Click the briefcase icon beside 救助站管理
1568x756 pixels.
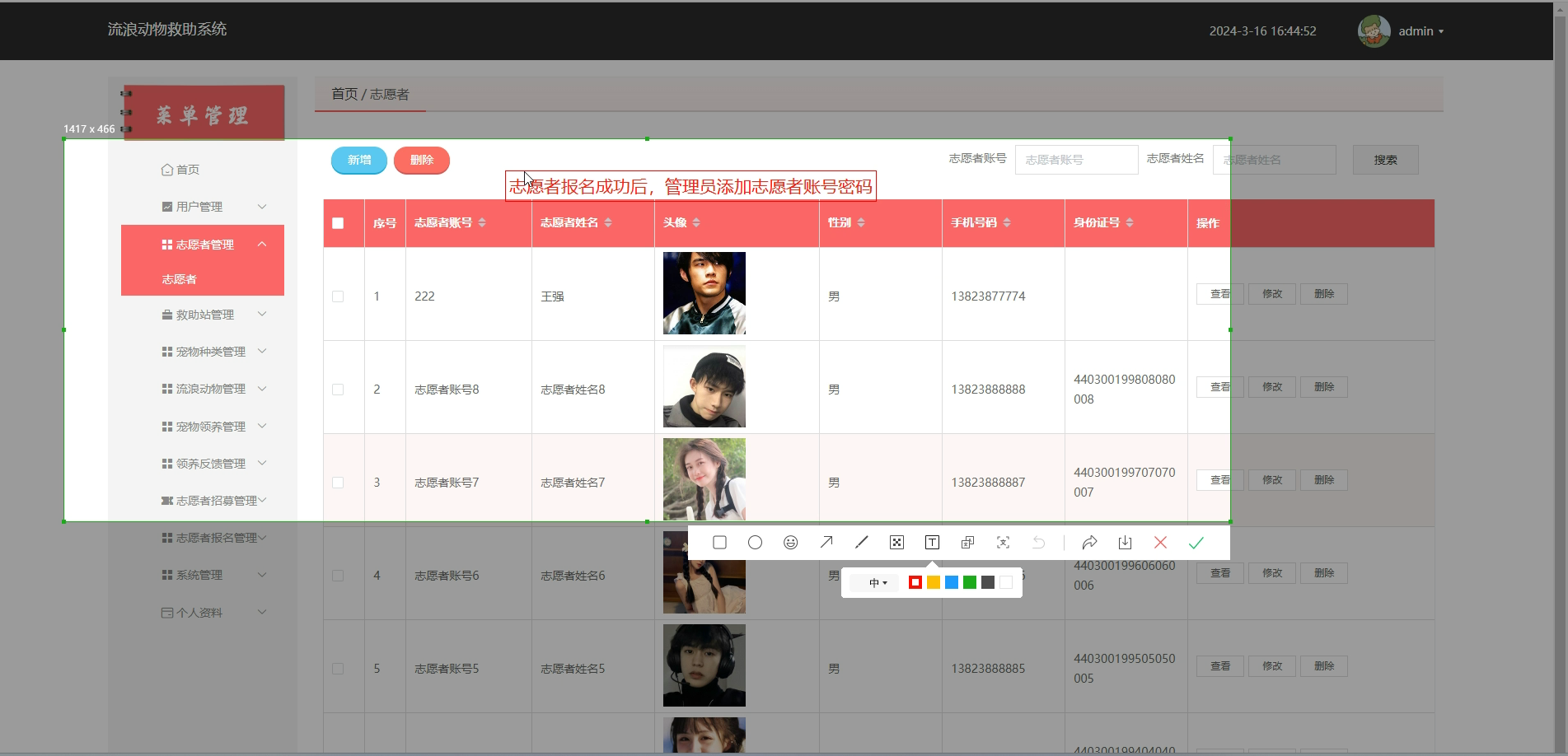point(167,315)
